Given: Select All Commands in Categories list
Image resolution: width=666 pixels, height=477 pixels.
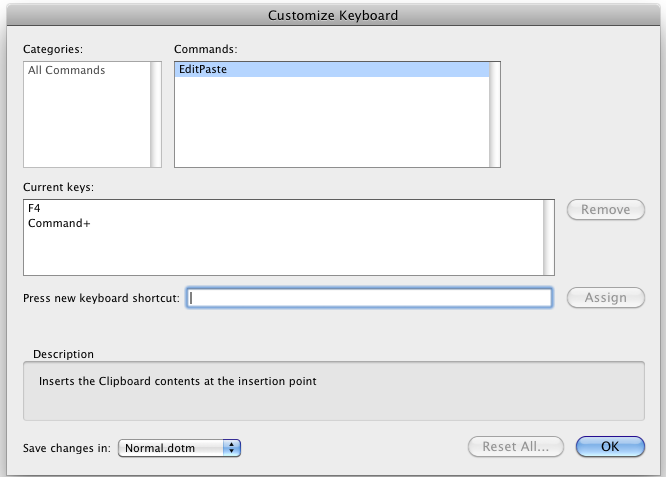Looking at the screenshot, I should coord(66,70).
